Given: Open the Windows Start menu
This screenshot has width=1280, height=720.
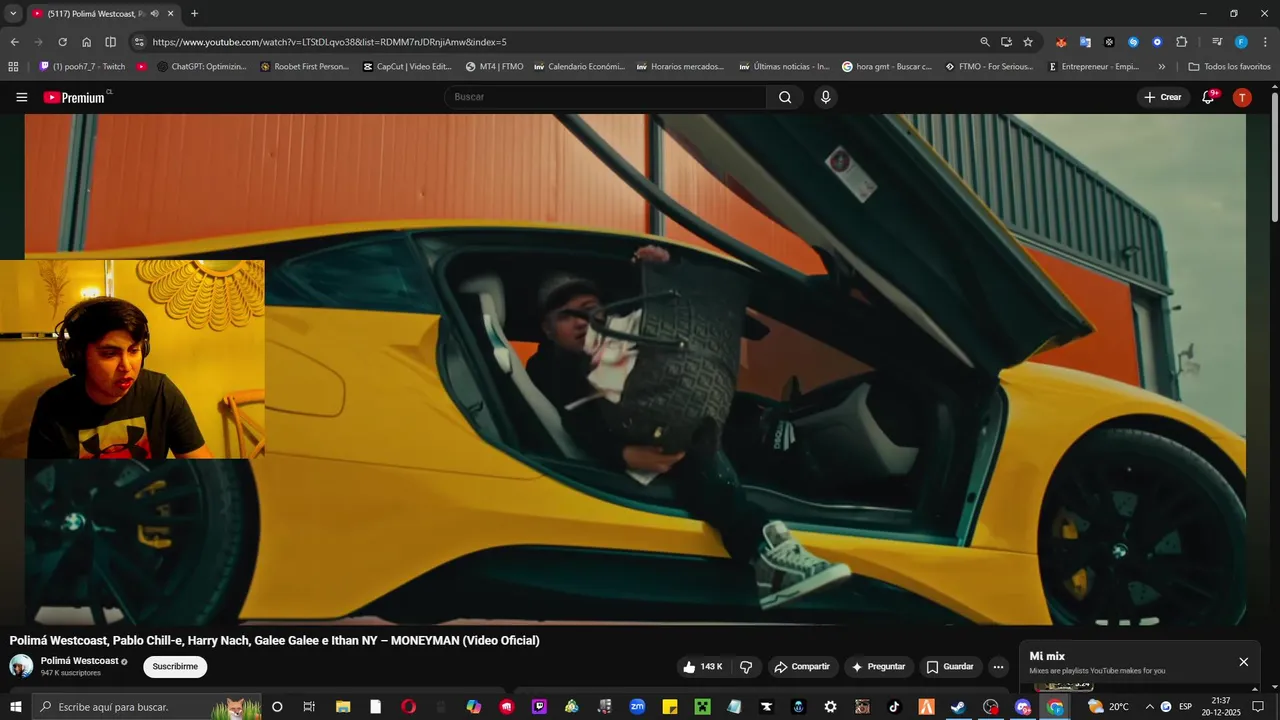Looking at the screenshot, I should click(15, 707).
